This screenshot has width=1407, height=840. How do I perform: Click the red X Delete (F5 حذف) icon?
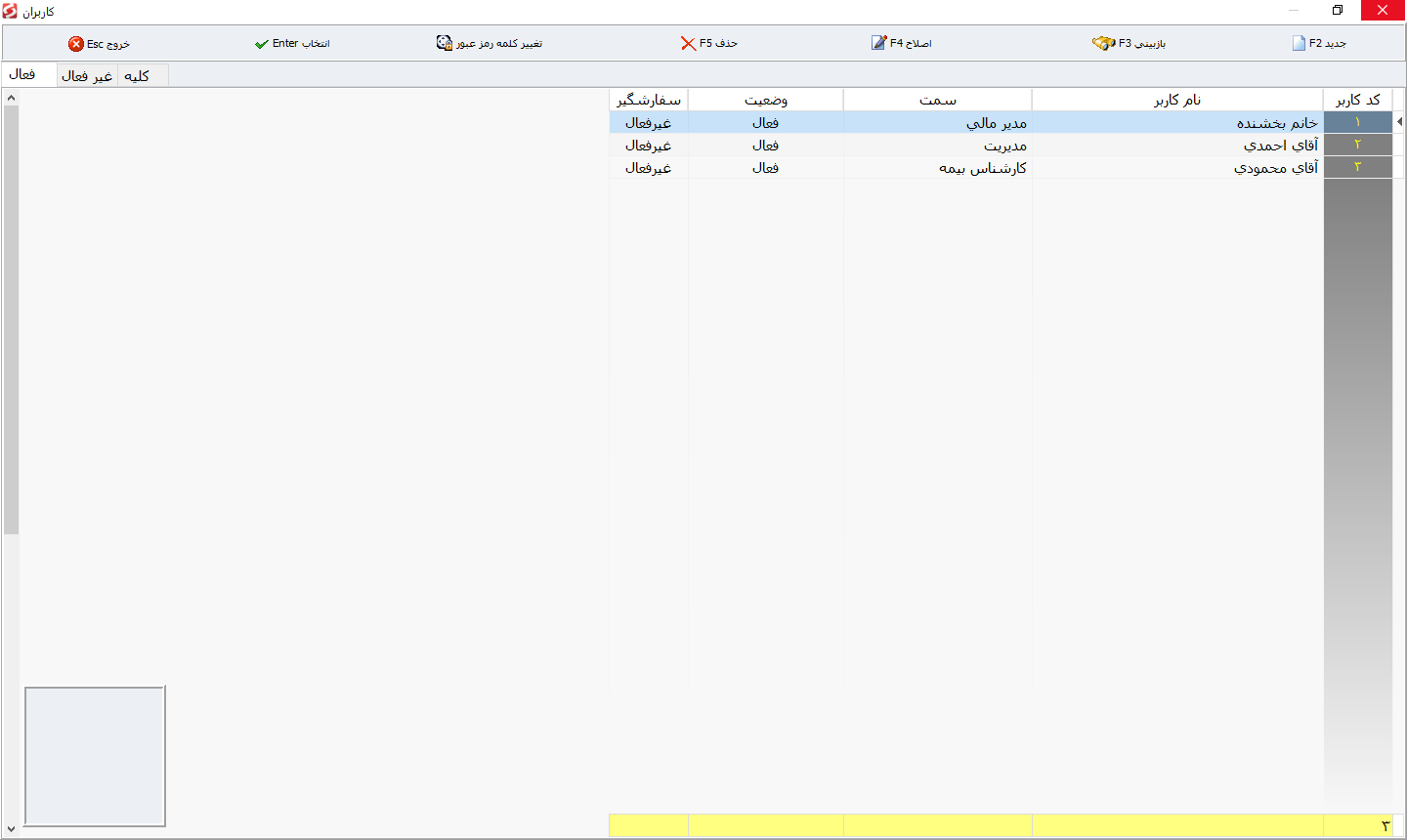pos(688,44)
